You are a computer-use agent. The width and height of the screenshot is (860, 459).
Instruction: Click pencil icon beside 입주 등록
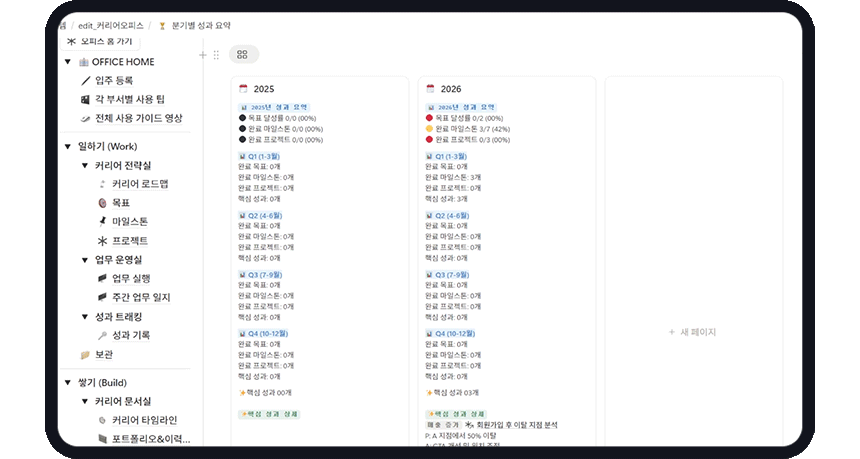tap(85, 81)
